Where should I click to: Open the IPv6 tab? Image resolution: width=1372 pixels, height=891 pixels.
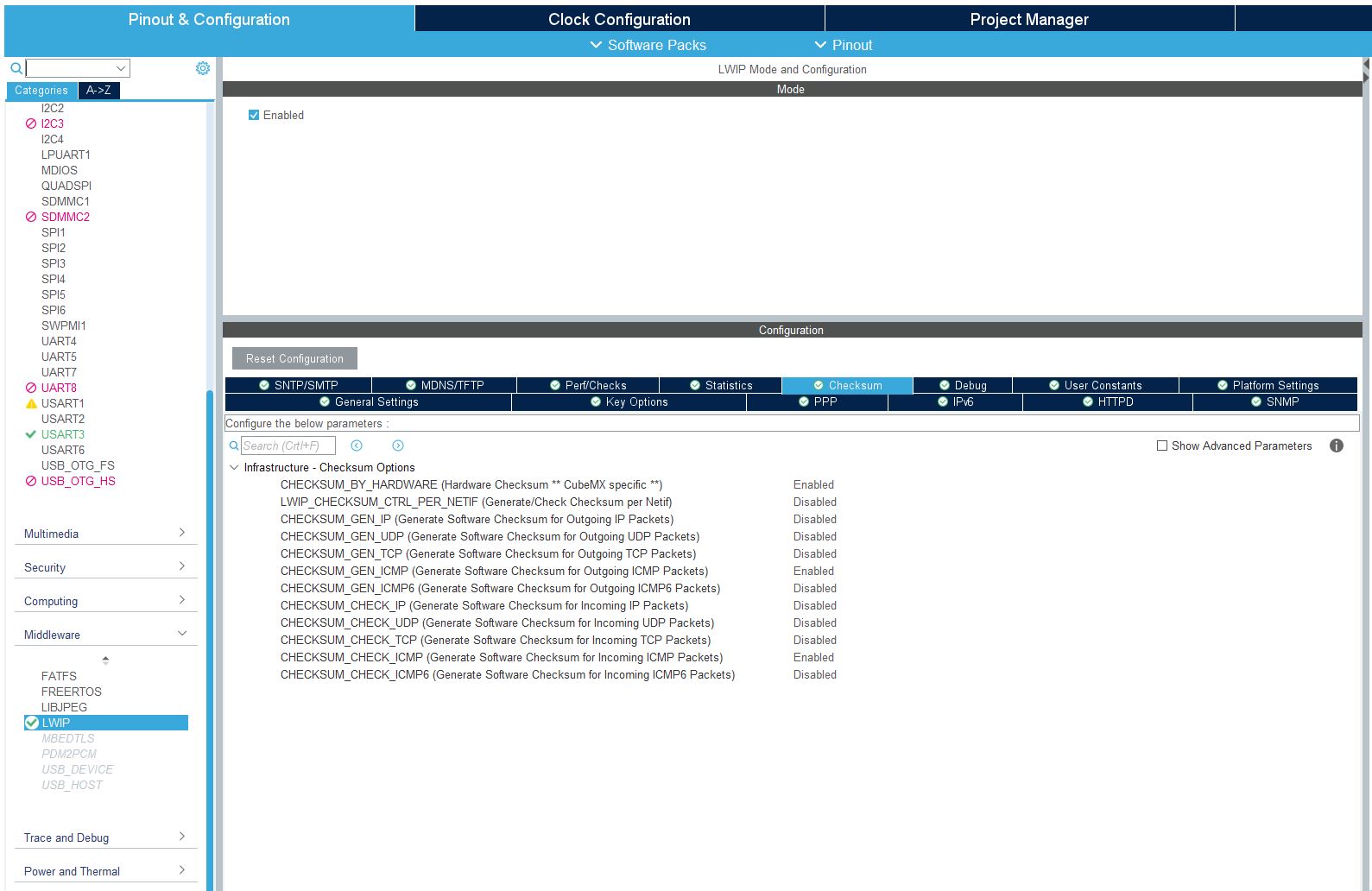(x=955, y=401)
